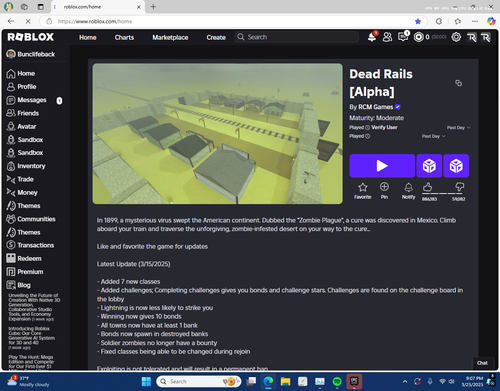Copy link icon beside Dead Rails title

(459, 83)
